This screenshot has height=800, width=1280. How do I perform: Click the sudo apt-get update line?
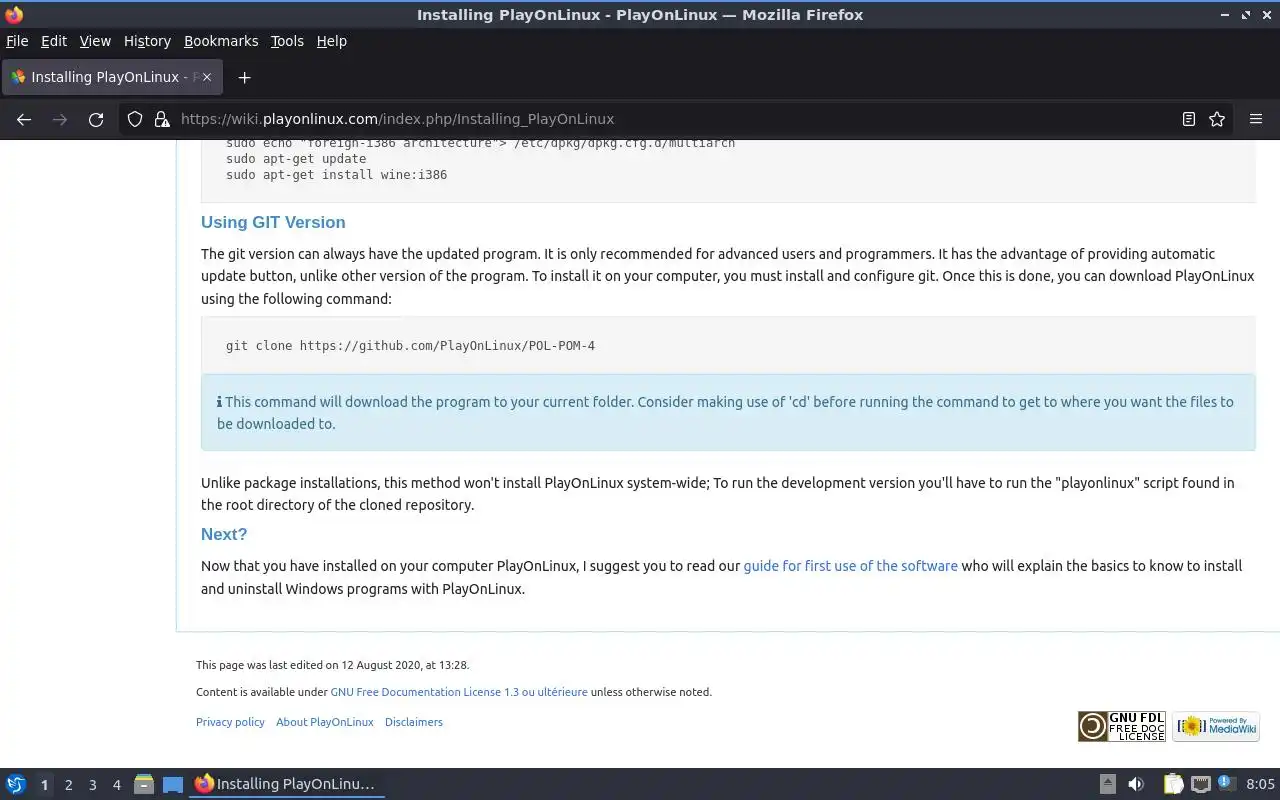point(296,159)
